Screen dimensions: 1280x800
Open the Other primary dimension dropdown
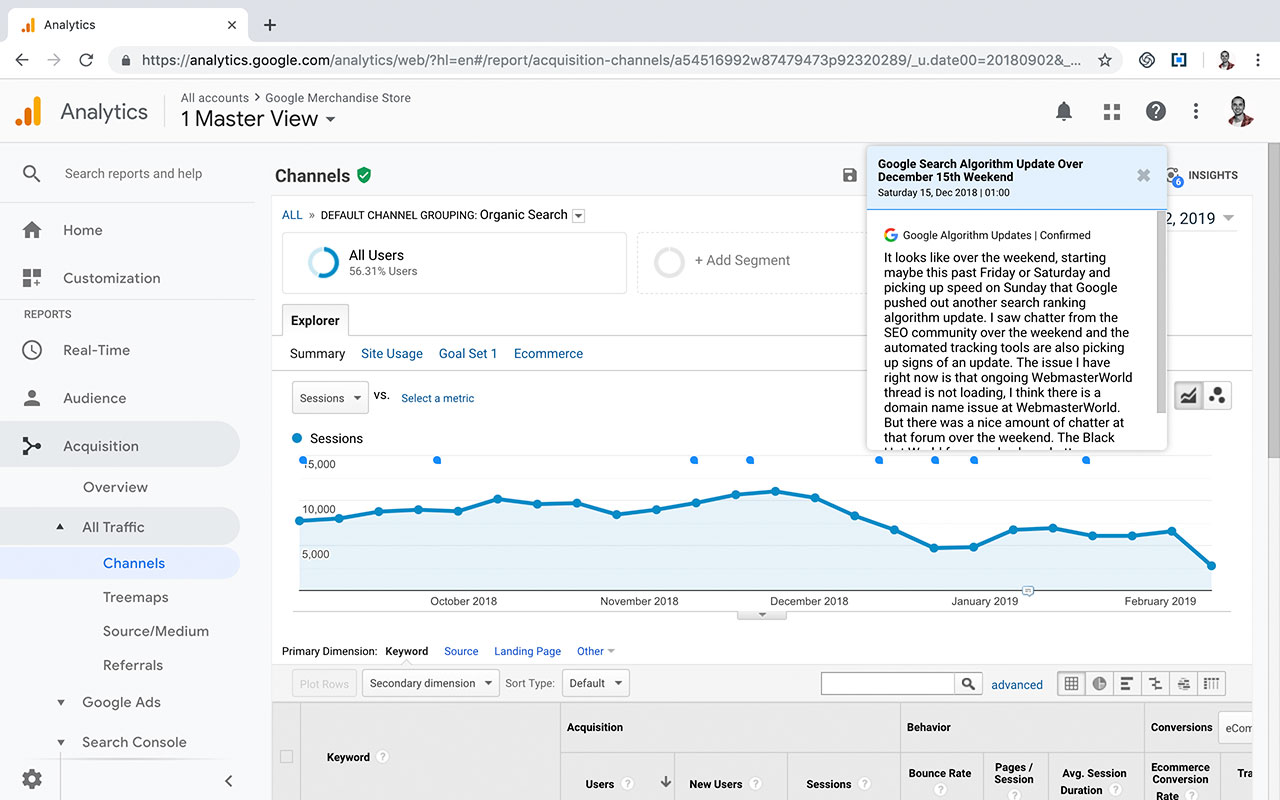click(x=596, y=651)
